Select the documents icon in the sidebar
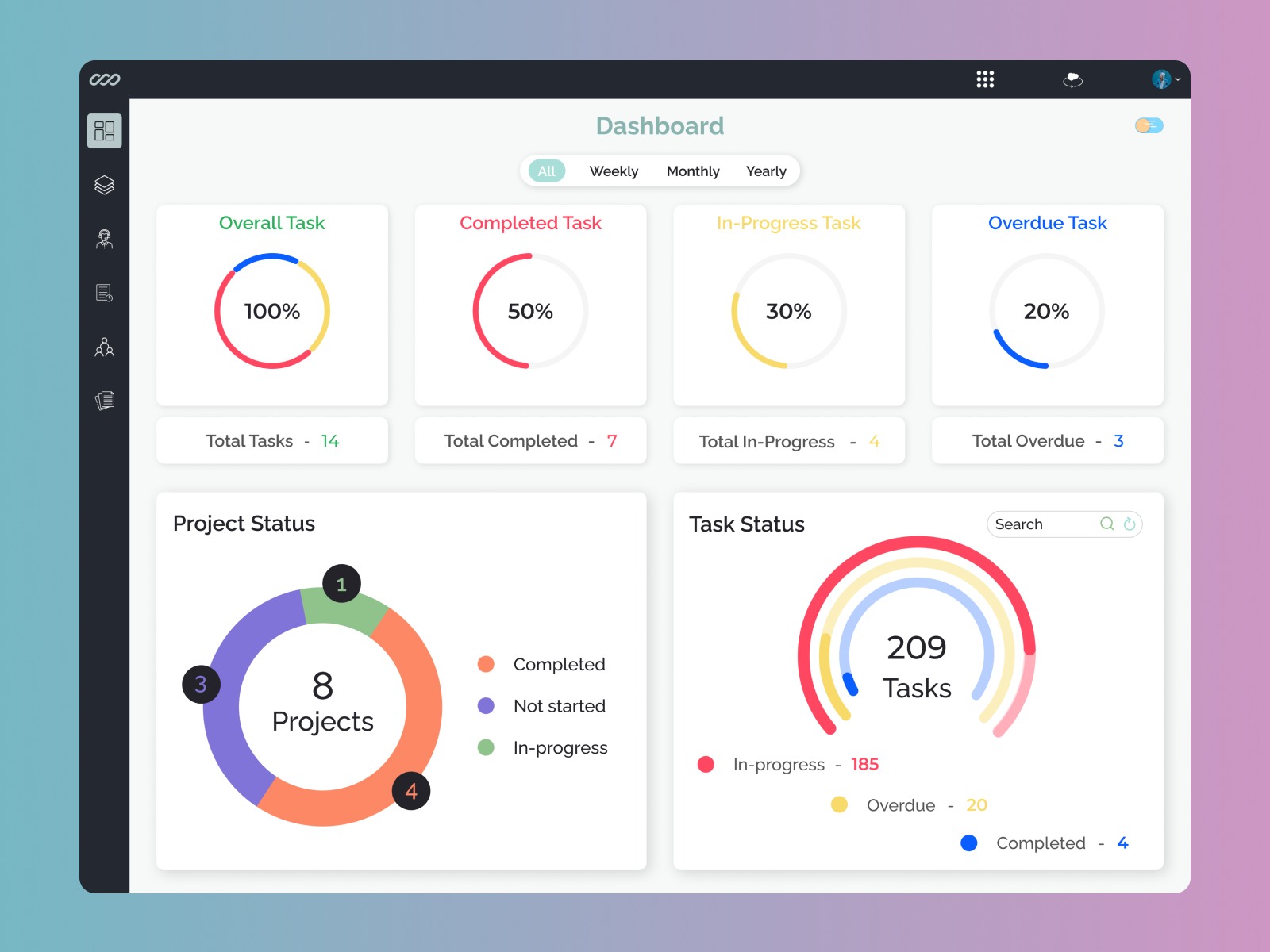Screen dimensions: 1270x952 104,401
